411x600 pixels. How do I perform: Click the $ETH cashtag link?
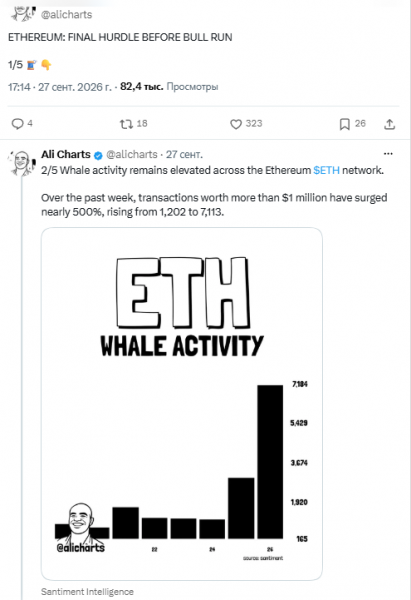[x=326, y=170]
